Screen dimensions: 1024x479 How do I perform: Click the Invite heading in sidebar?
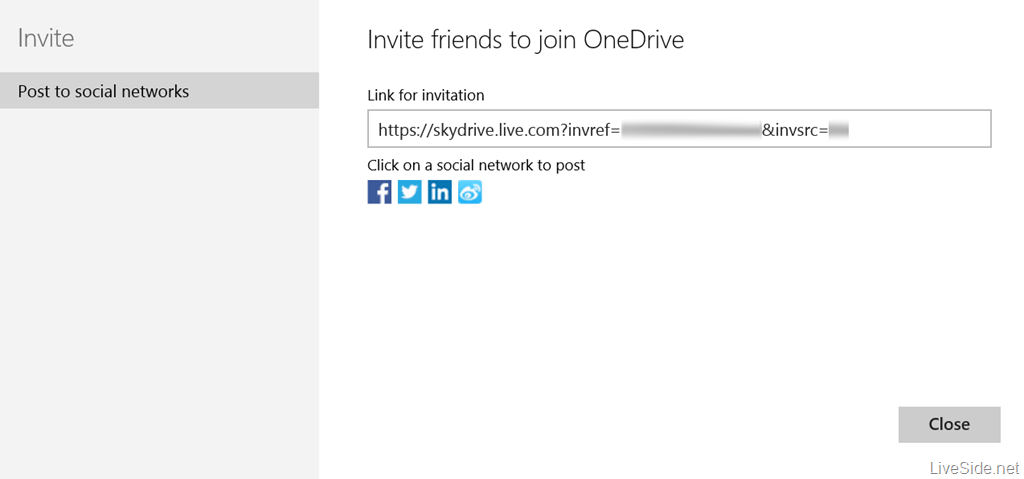pos(46,39)
